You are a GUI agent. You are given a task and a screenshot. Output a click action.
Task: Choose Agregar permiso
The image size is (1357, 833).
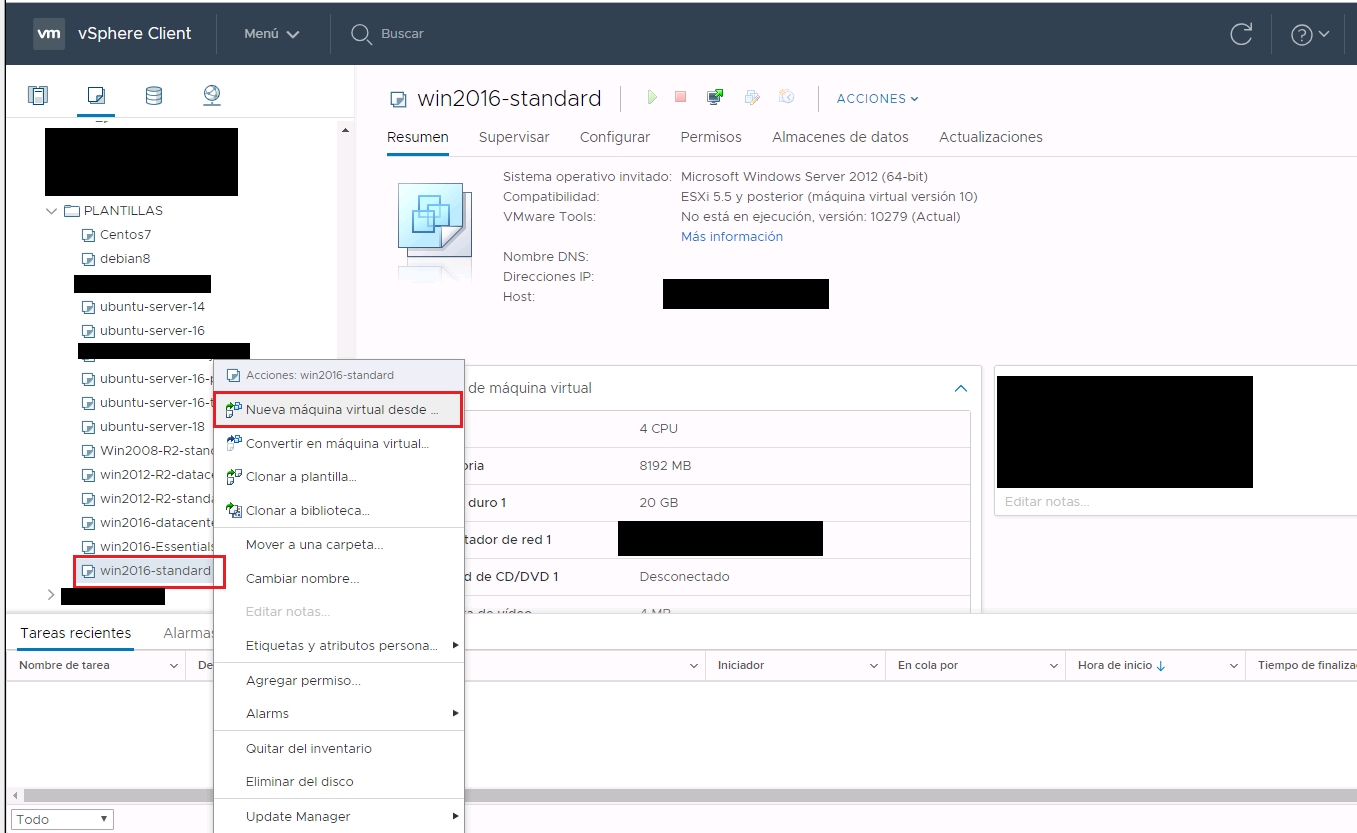[x=339, y=681]
